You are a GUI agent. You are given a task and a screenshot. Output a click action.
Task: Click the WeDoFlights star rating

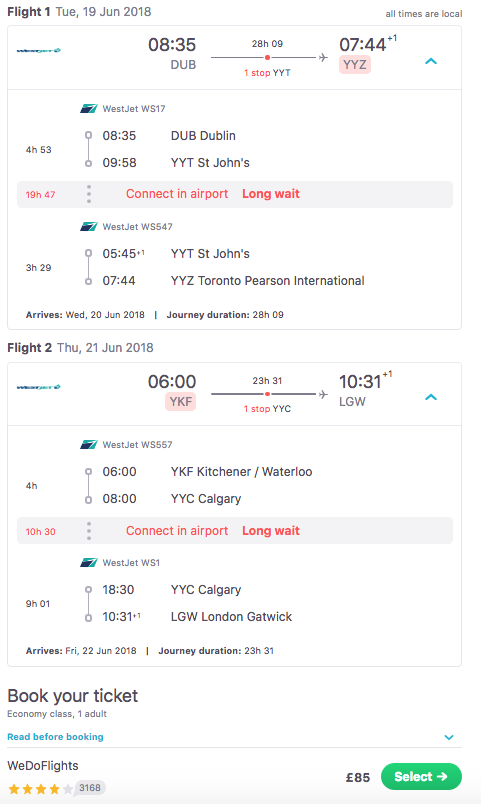41,789
